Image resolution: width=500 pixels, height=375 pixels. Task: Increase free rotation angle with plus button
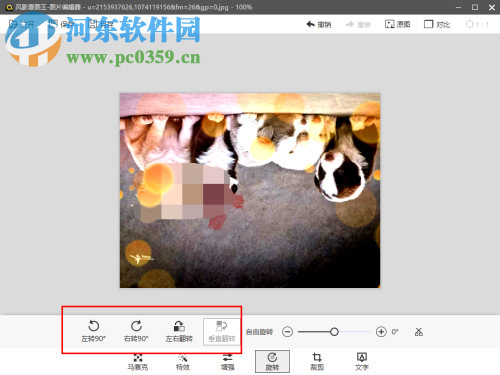(x=381, y=332)
